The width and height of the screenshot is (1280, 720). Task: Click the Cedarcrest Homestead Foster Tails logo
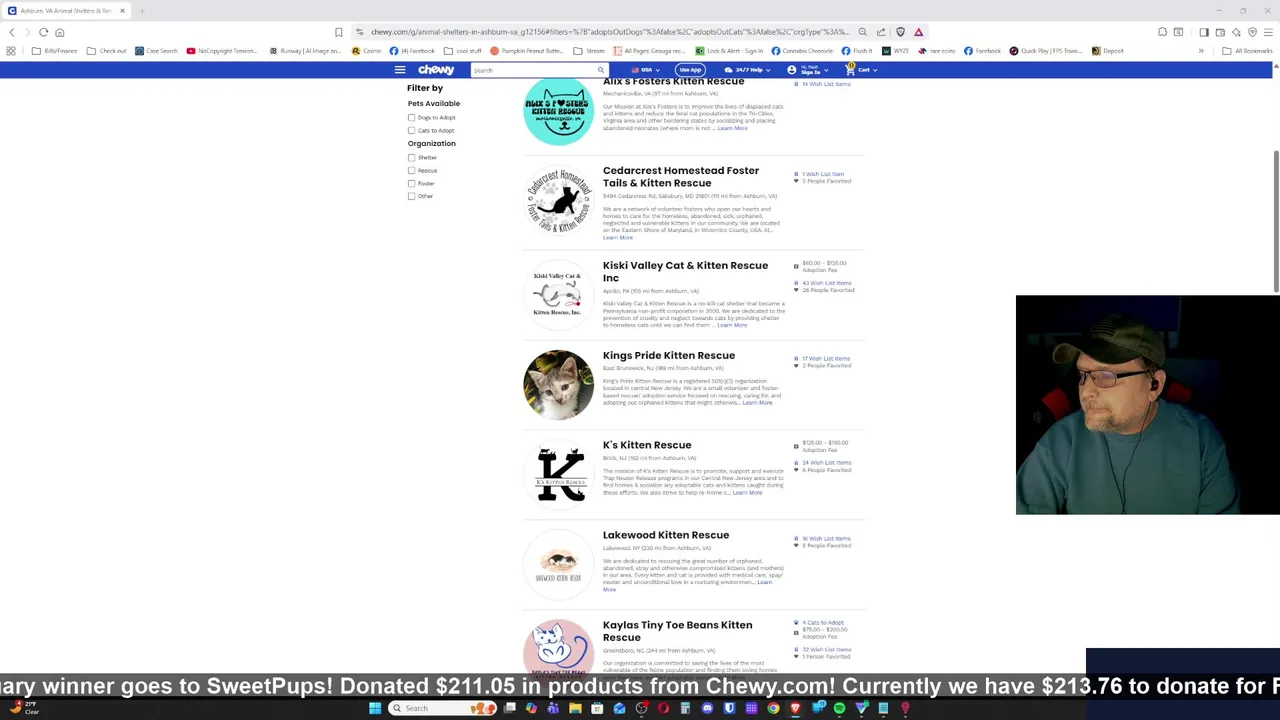[558, 200]
